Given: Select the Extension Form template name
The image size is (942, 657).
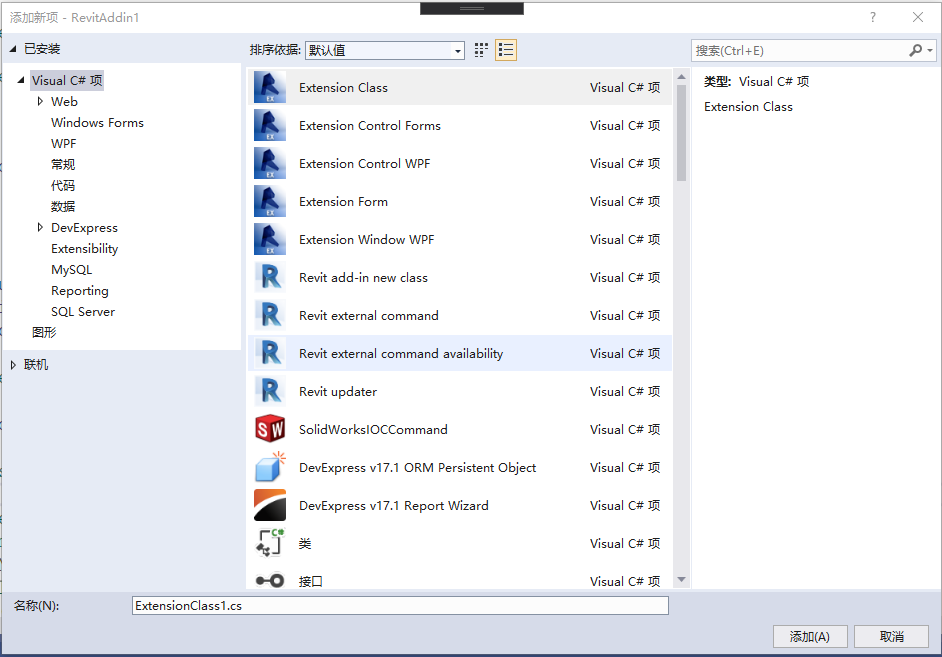Looking at the screenshot, I should [343, 202].
